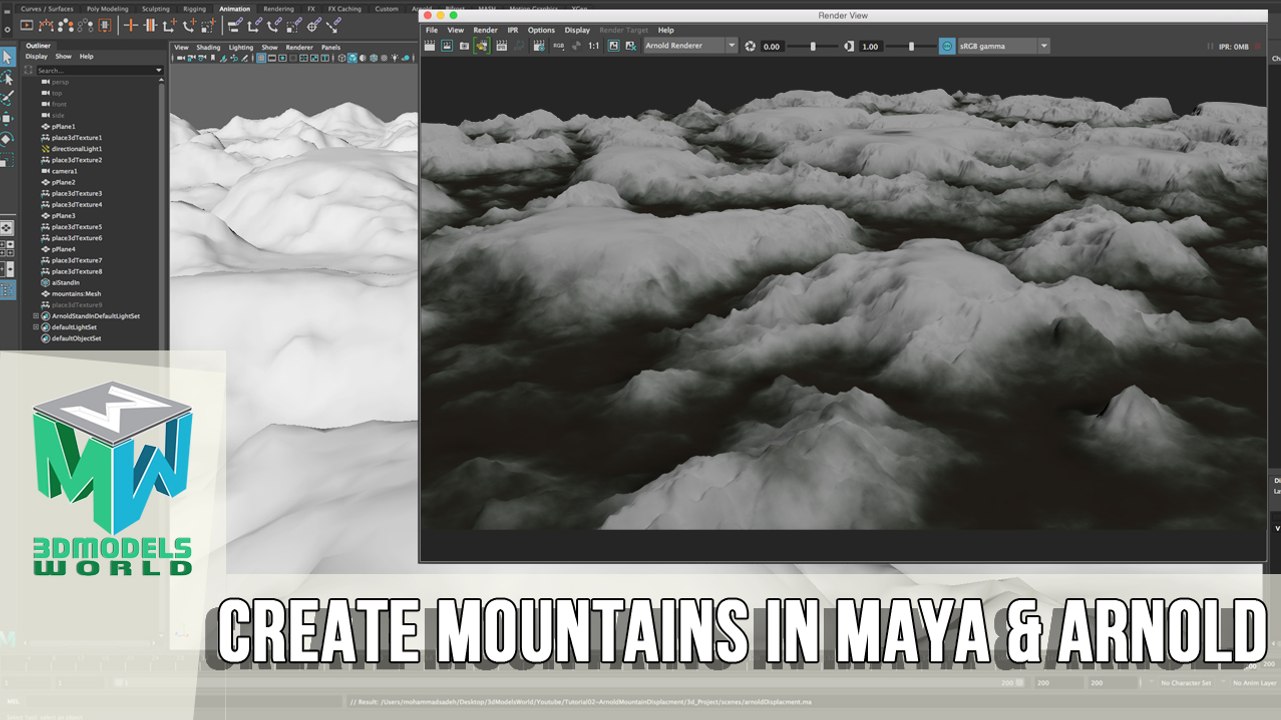Open Render Settings icon in Render View toolbar
1281x720 pixels.
click(537, 46)
